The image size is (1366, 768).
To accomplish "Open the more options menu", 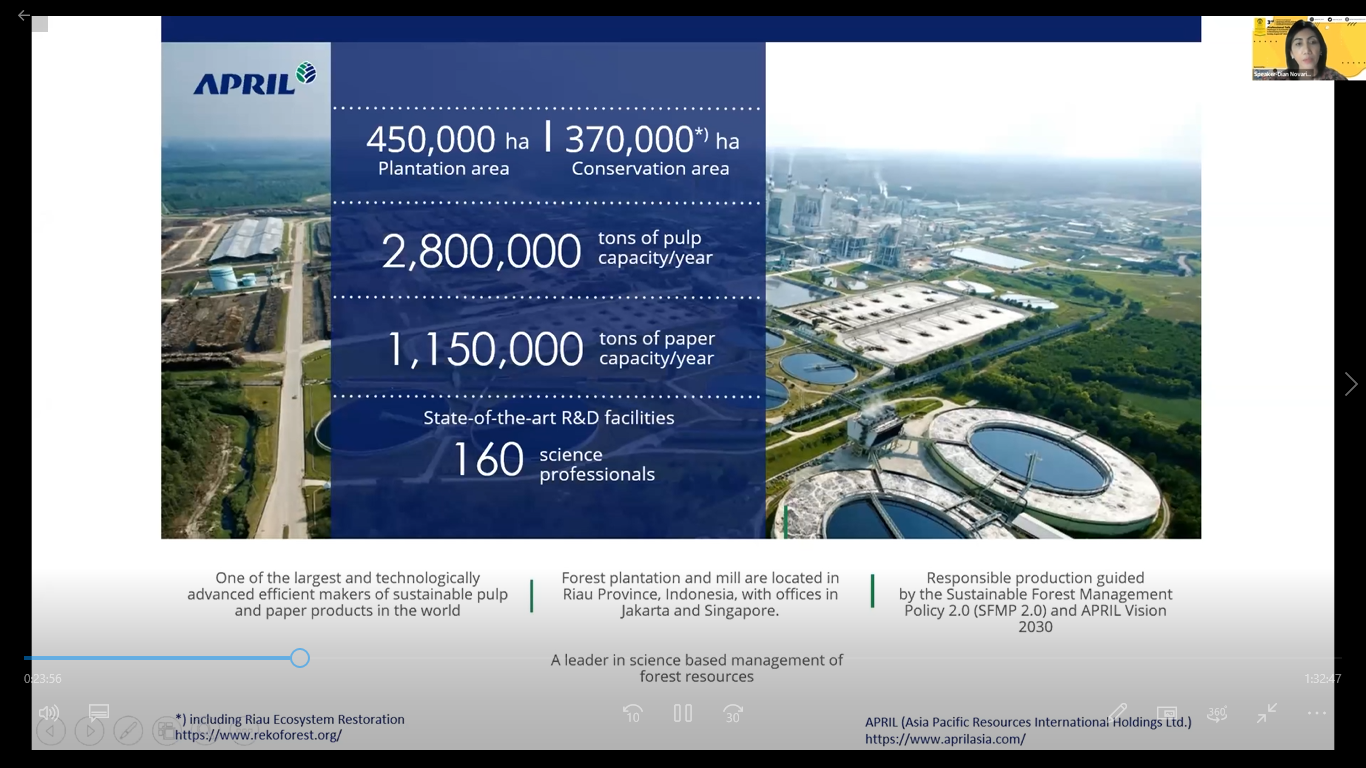I will pyautogui.click(x=1317, y=713).
